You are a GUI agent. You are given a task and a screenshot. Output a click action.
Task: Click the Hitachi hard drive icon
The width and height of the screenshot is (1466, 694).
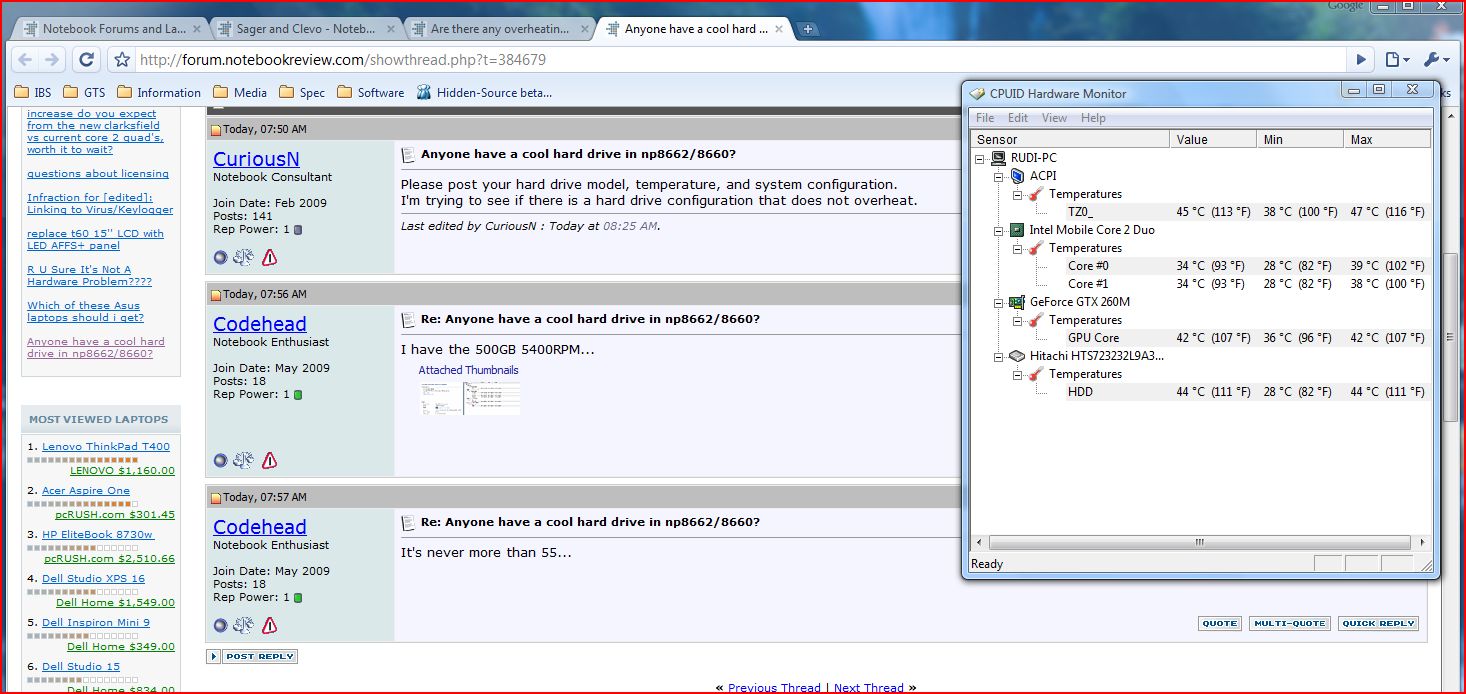pos(1018,356)
